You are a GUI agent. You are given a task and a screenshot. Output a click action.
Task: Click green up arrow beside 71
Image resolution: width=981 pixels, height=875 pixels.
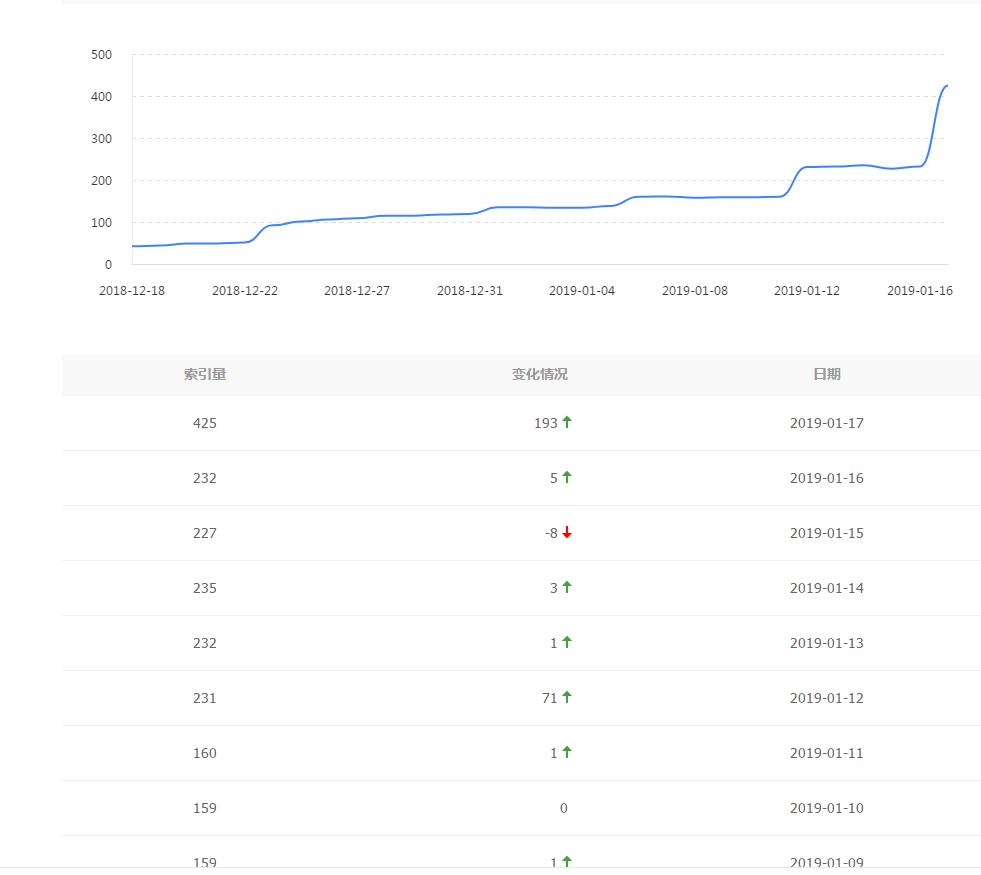click(567, 697)
